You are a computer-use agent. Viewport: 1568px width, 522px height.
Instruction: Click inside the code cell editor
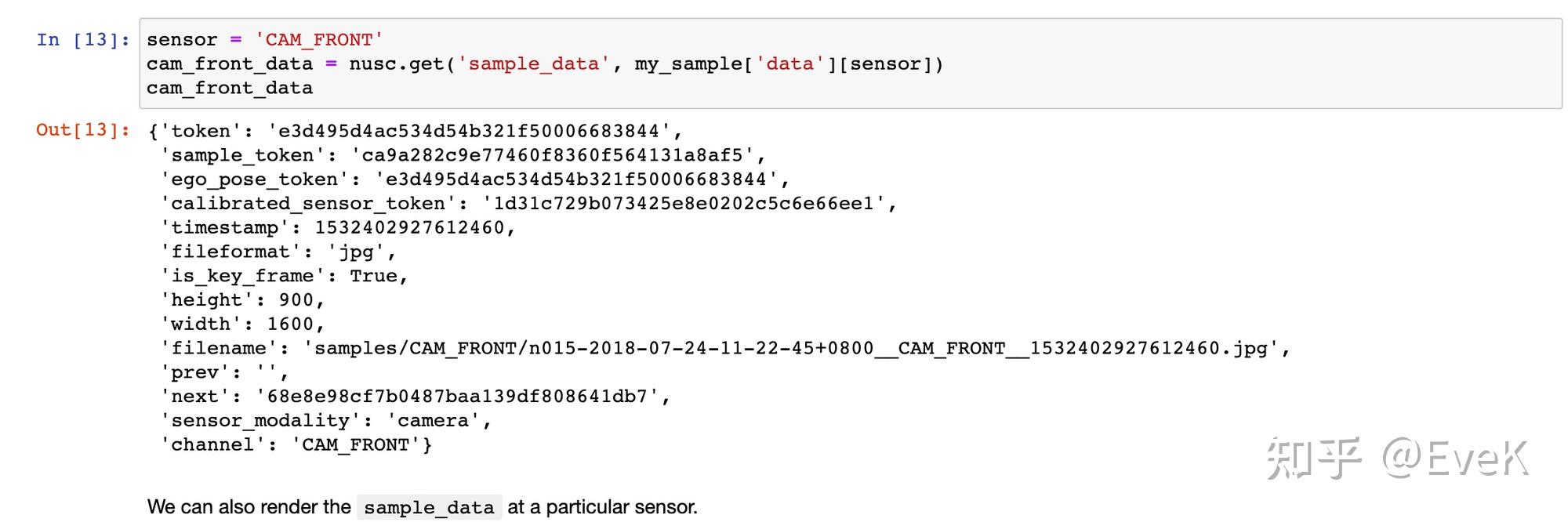click(851, 63)
